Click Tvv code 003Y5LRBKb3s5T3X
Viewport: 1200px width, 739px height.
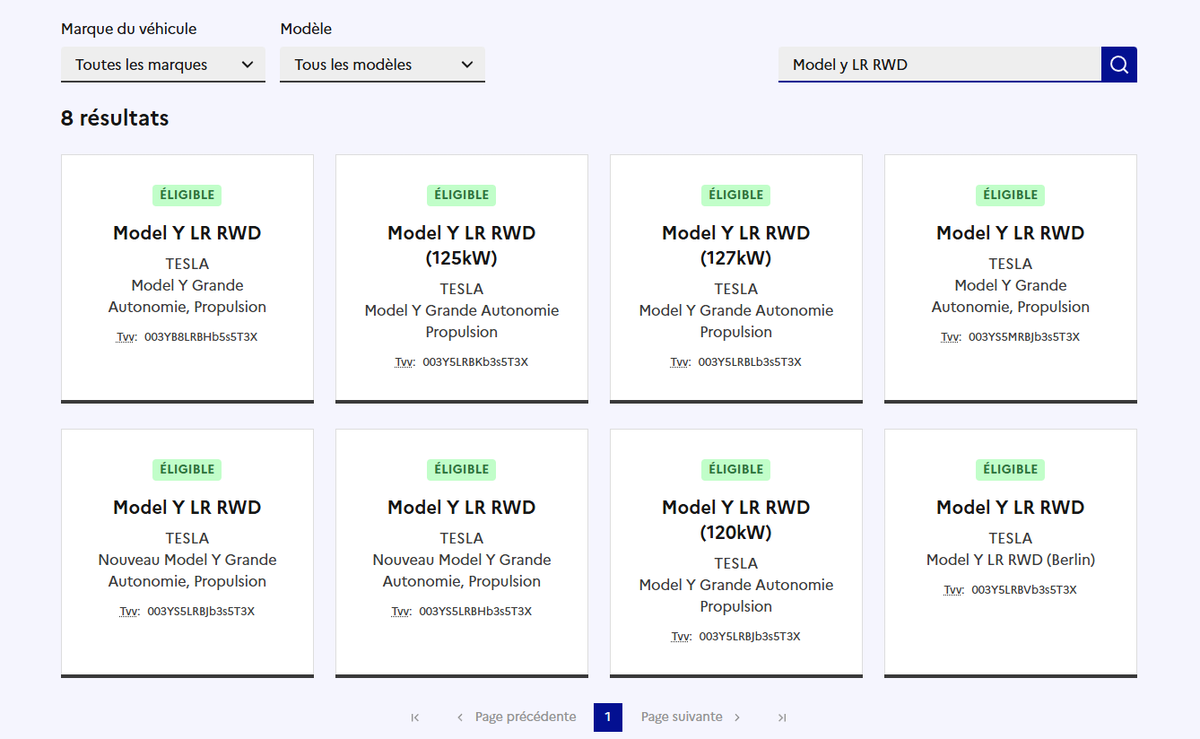coord(475,362)
